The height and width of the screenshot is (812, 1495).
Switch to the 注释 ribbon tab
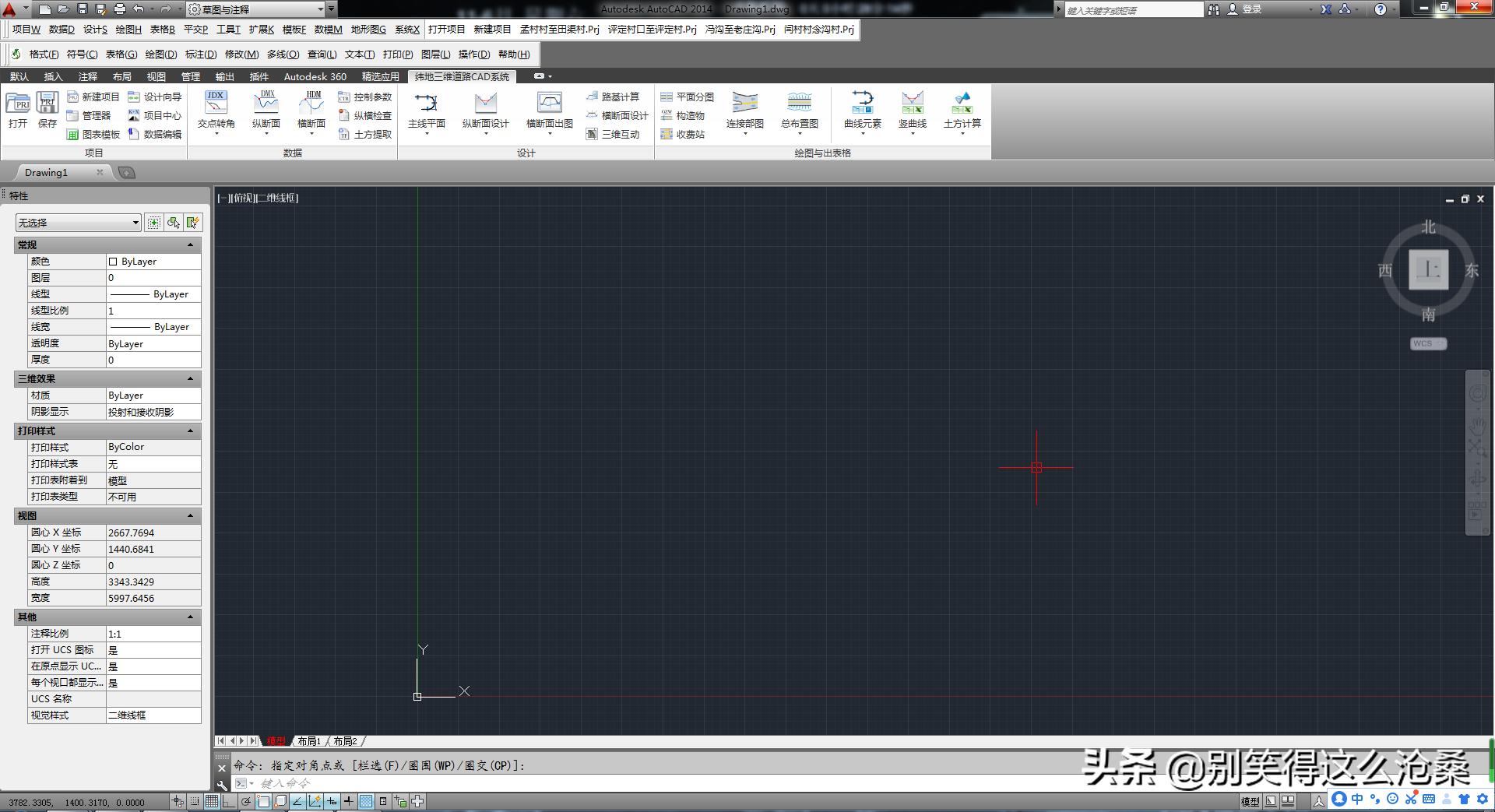tap(88, 76)
